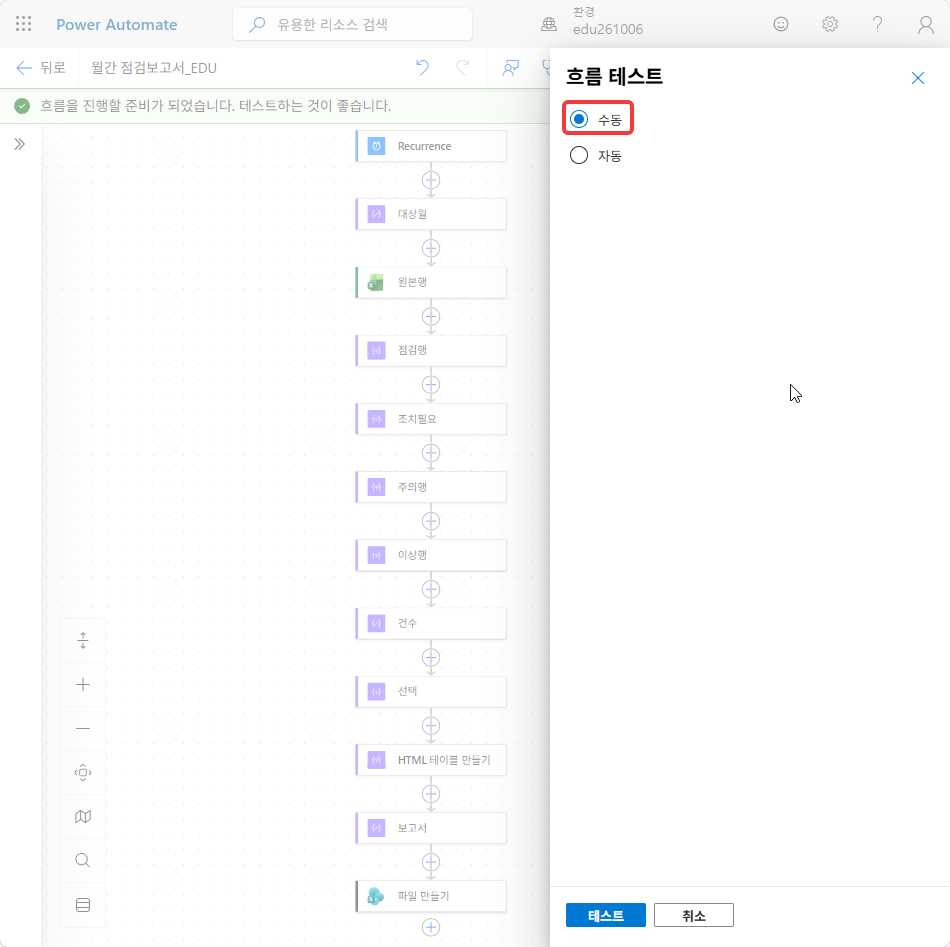Click the collapse/expand all actions icon
The width and height of the screenshot is (950, 947).
[x=83, y=640]
